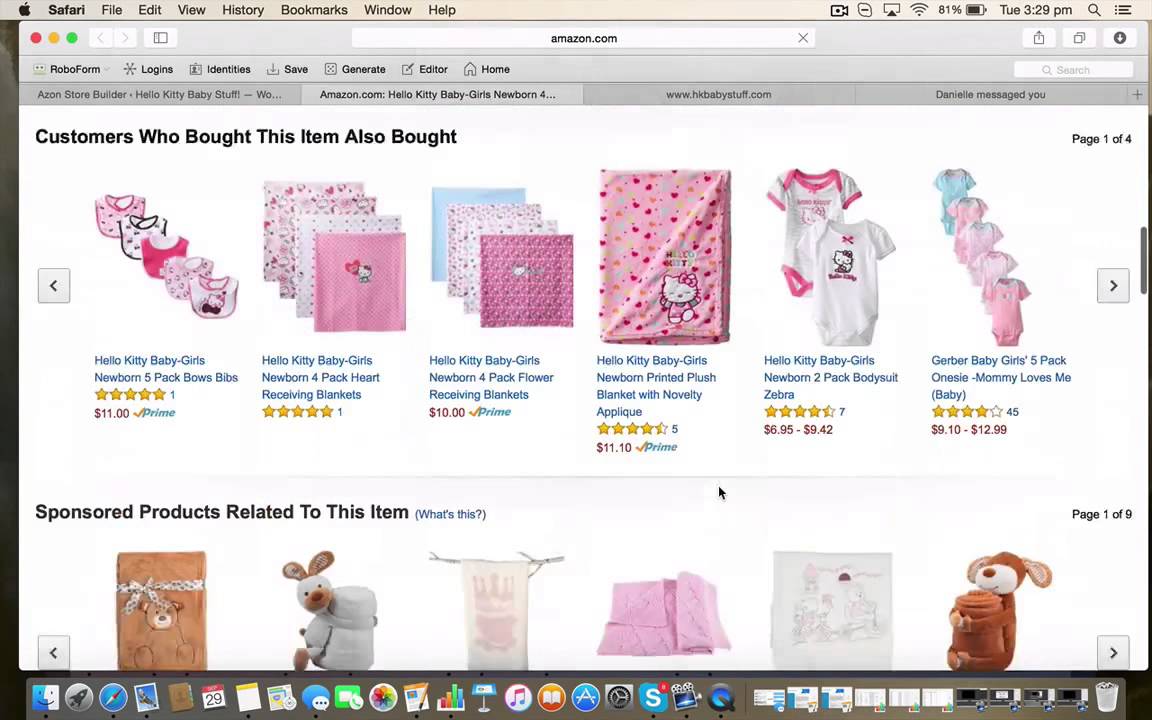Open Newborn 4 Pack Heart Receiving Blankets link

(321, 378)
